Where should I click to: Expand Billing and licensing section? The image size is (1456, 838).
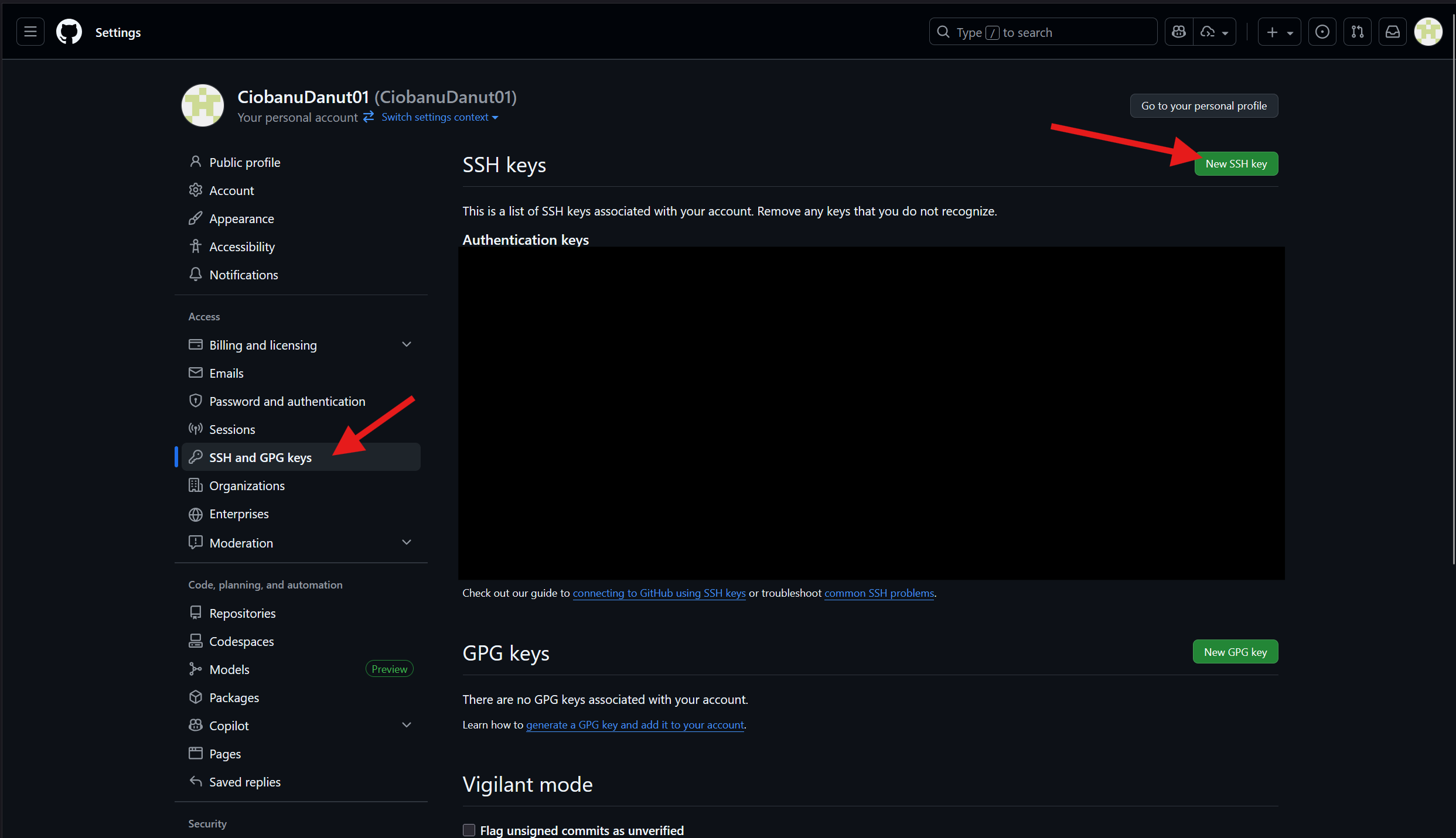407,344
